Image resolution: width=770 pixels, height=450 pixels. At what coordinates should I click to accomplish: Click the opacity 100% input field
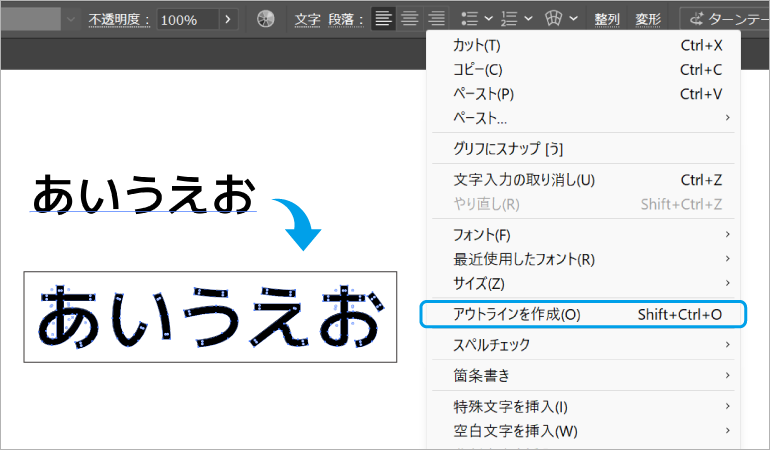(x=188, y=20)
